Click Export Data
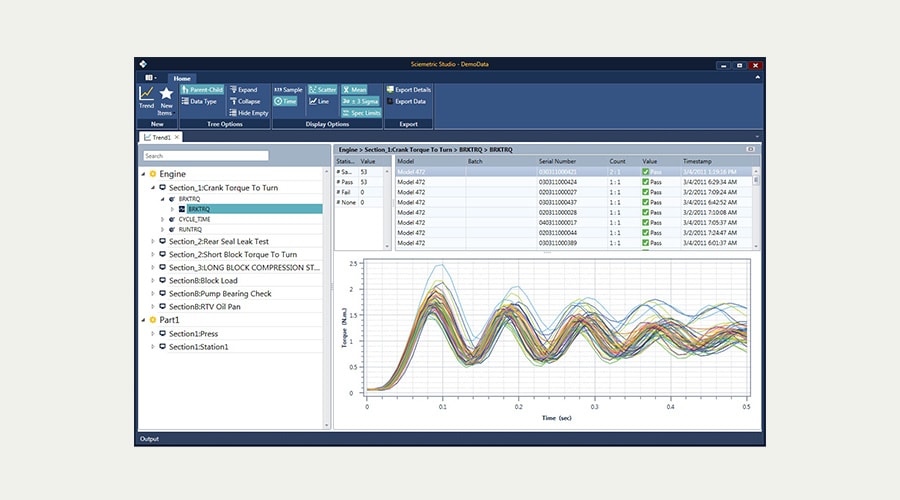900x500 pixels. pos(406,101)
